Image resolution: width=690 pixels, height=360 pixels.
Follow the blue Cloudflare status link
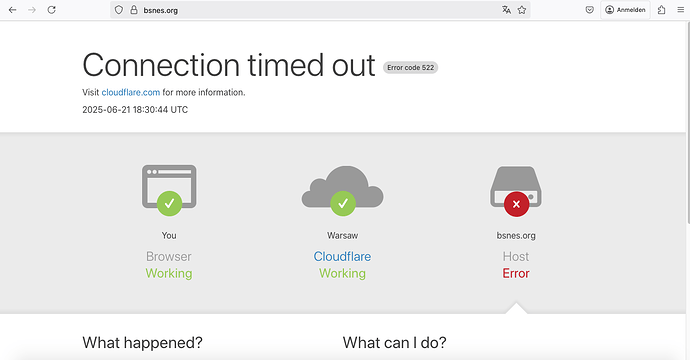(342, 256)
